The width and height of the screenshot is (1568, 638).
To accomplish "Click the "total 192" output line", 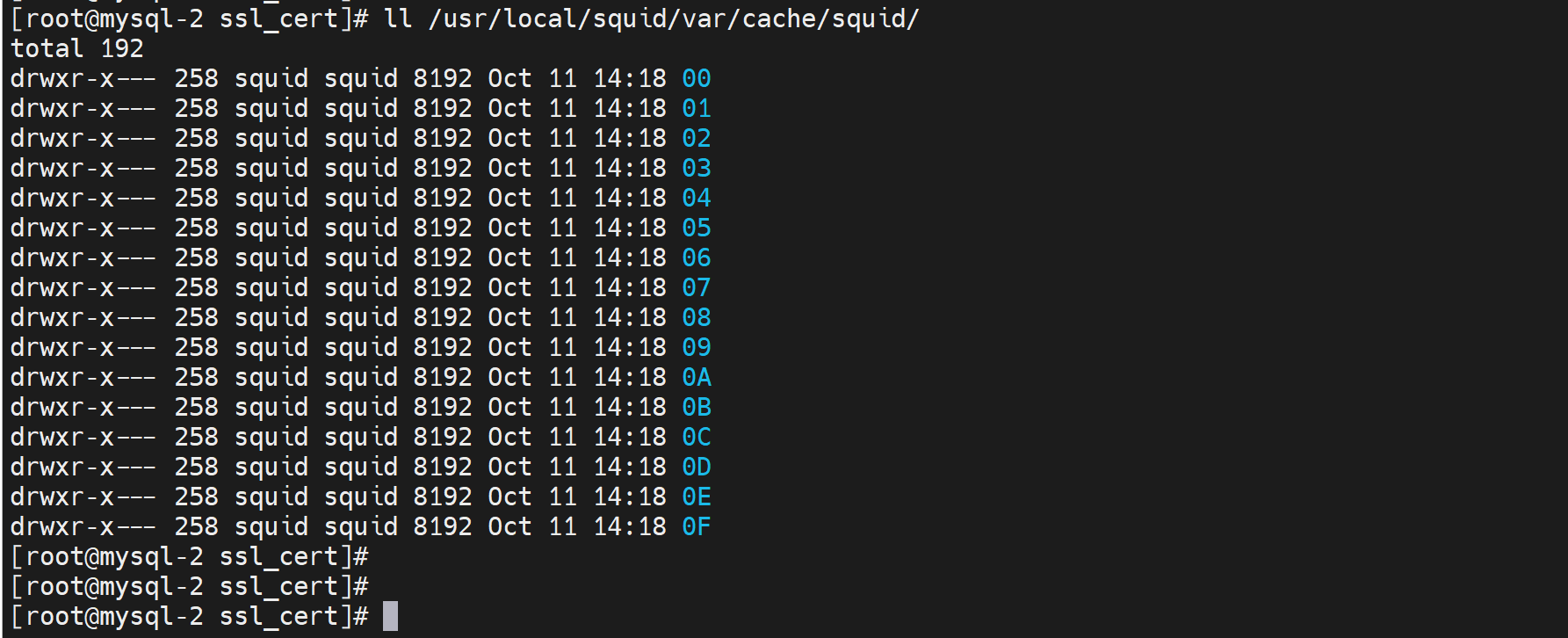I will (x=76, y=49).
